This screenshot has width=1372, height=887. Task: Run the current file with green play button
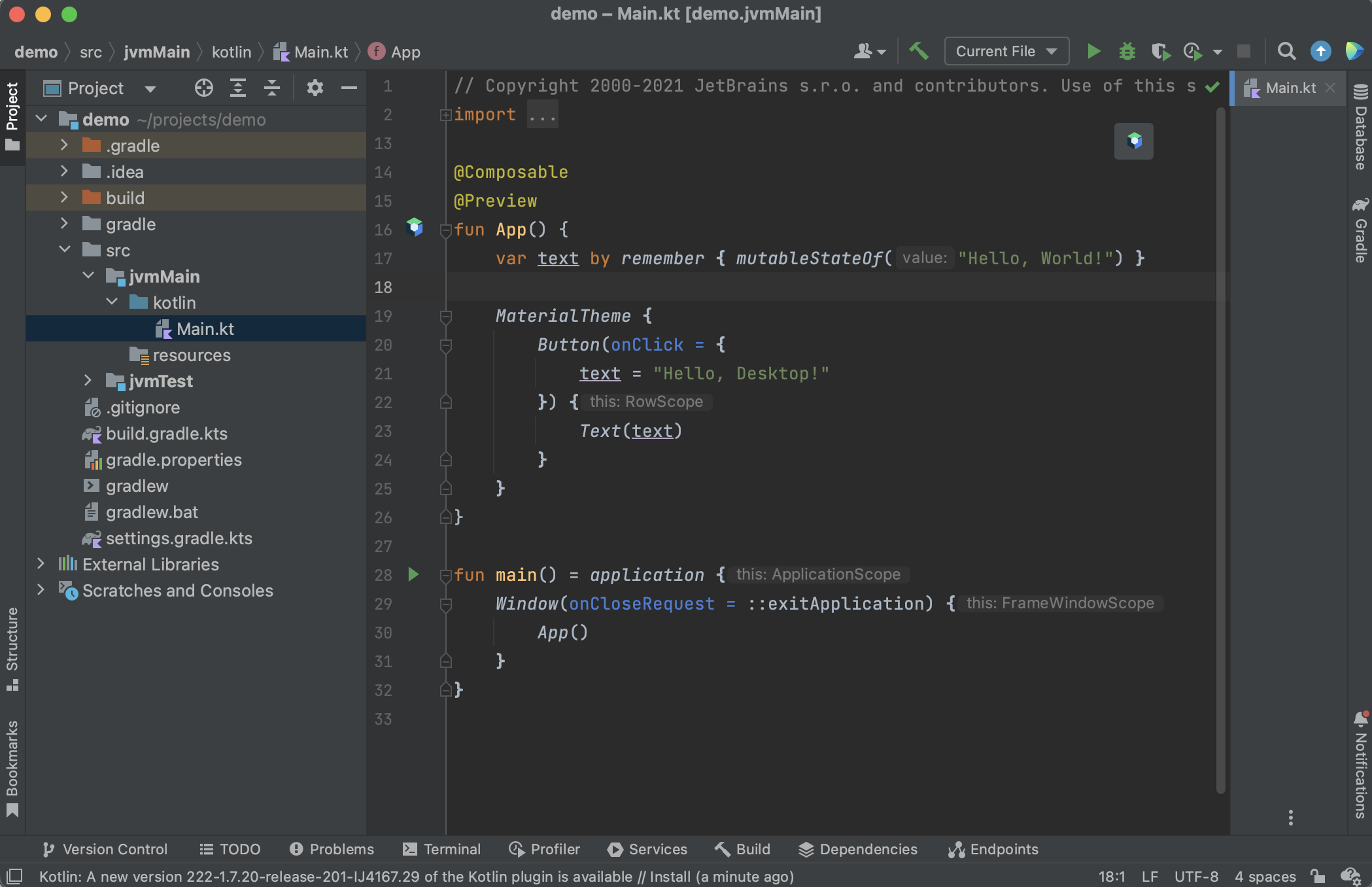(x=1093, y=51)
